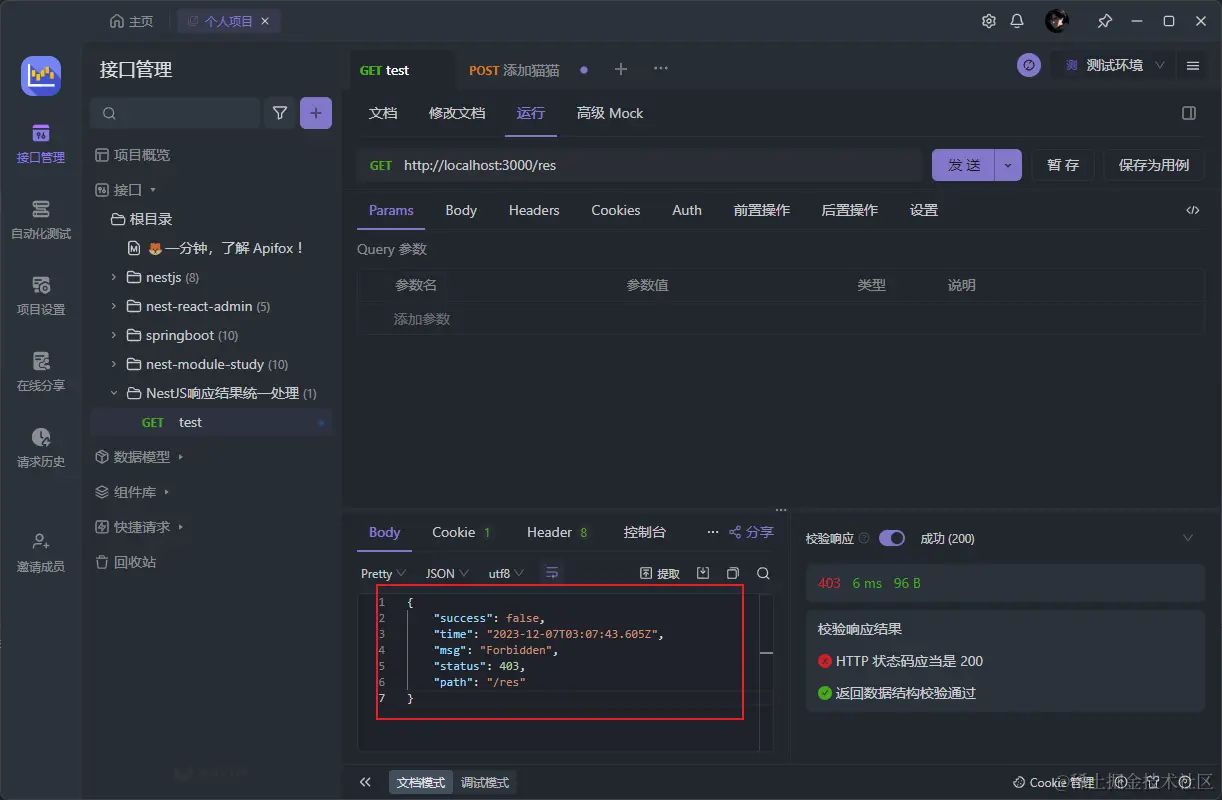The image size is (1222, 800).
Task: Copy the response body icon
Action: 733,573
